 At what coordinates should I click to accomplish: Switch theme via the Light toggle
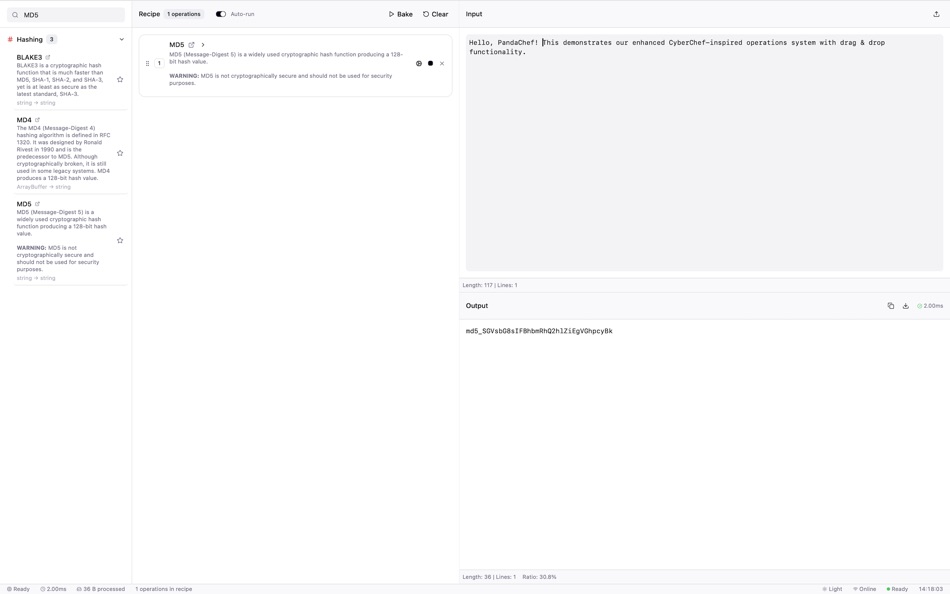(x=832, y=589)
